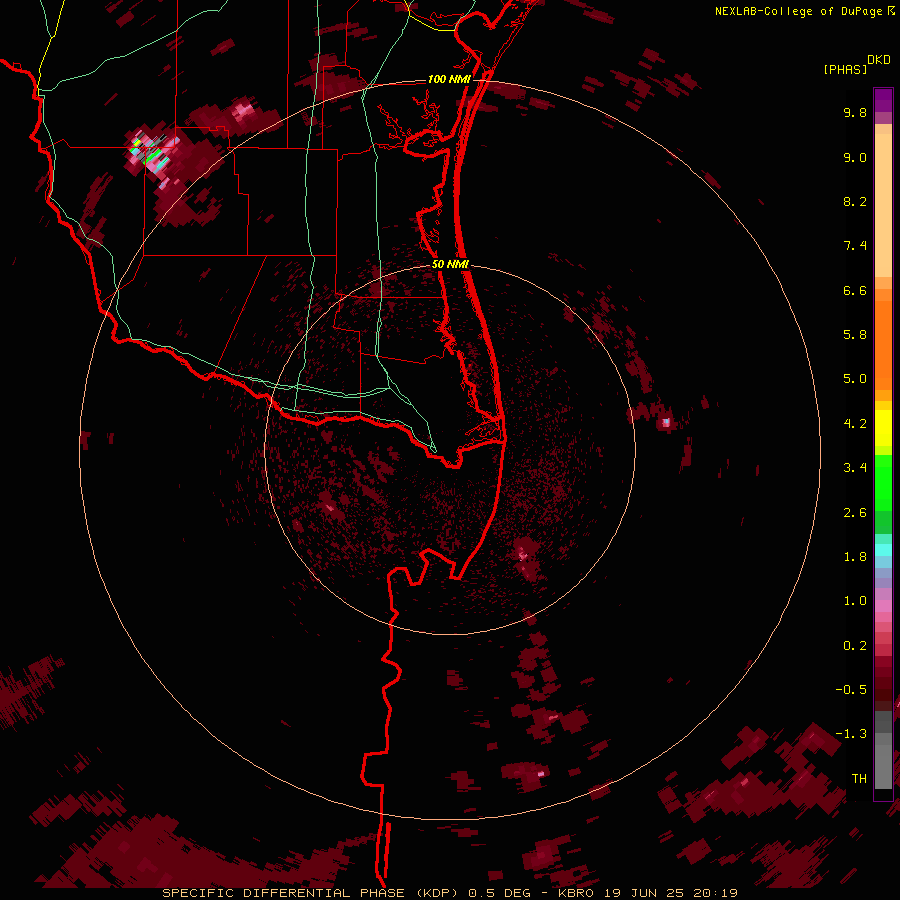
Task: Click the yellow band on color bar
Action: (883, 428)
